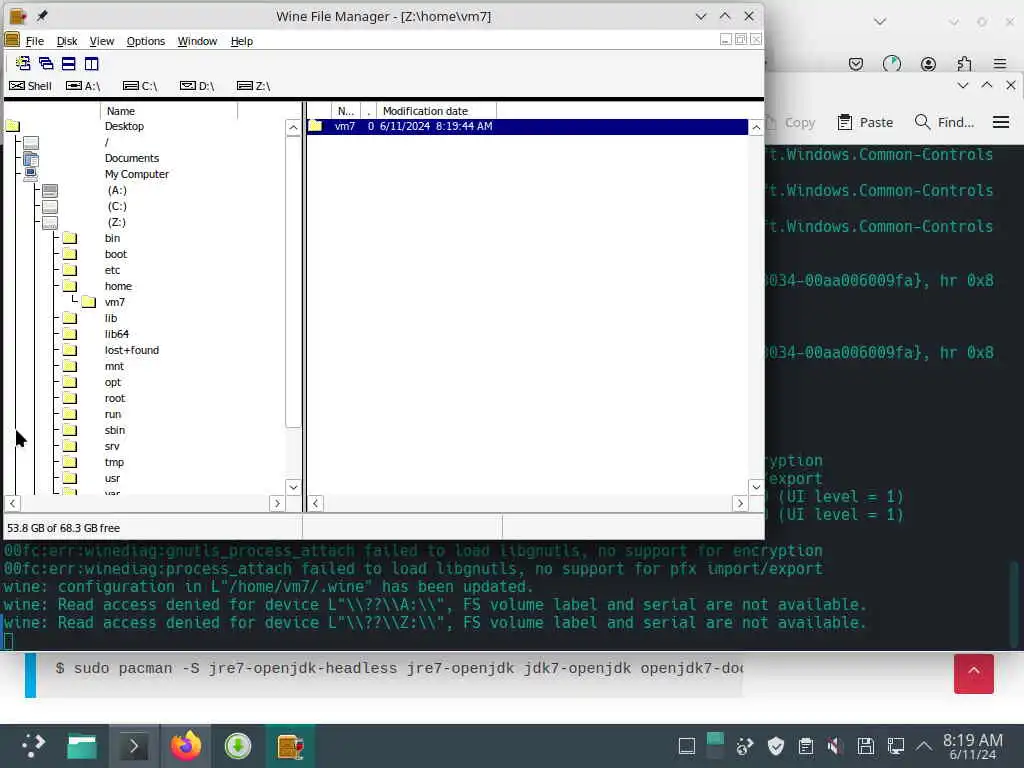Open new window toolbar icon in Wine File Manager
The image size is (1024, 768).
23,63
